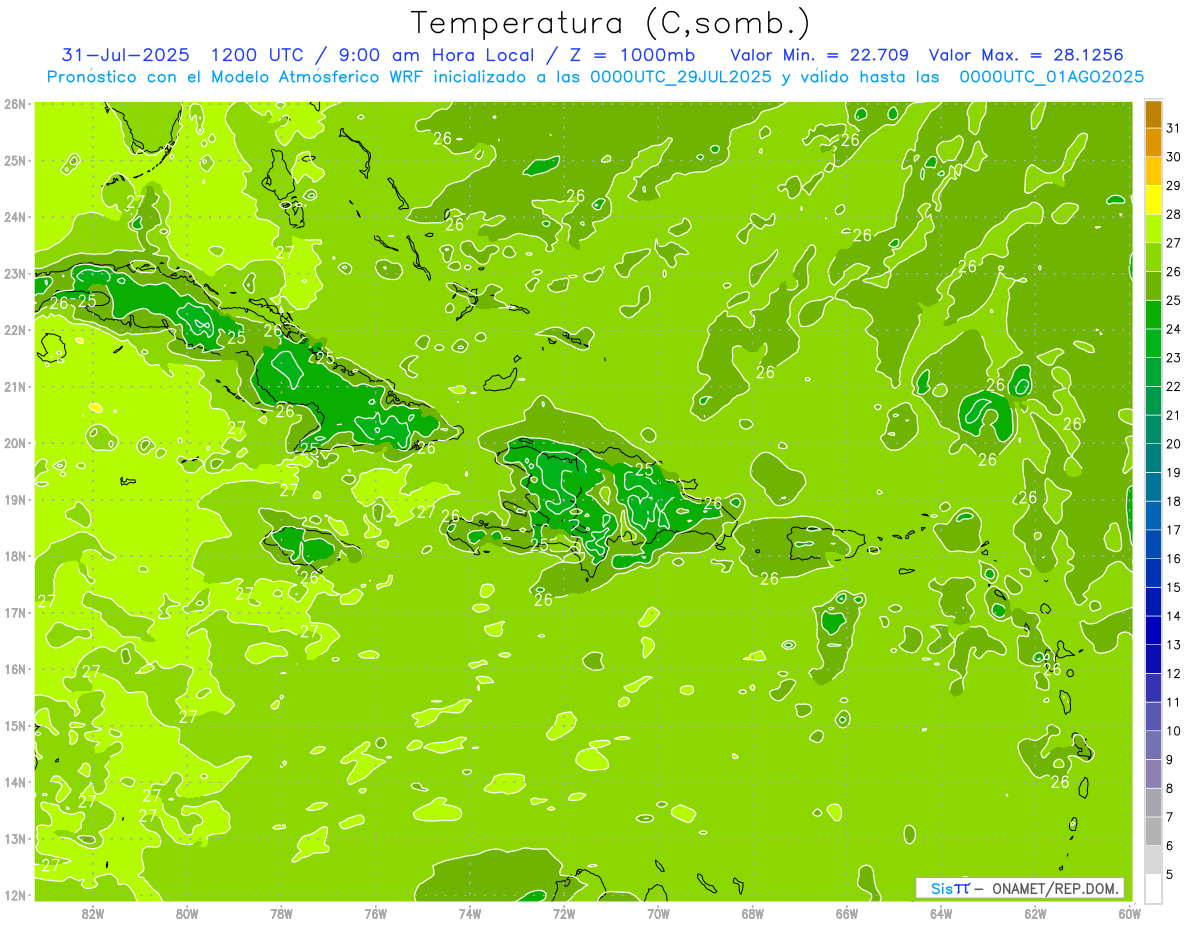Click the 78W longitude axis label
This screenshot has height=927, width=1200.
pyautogui.click(x=281, y=913)
